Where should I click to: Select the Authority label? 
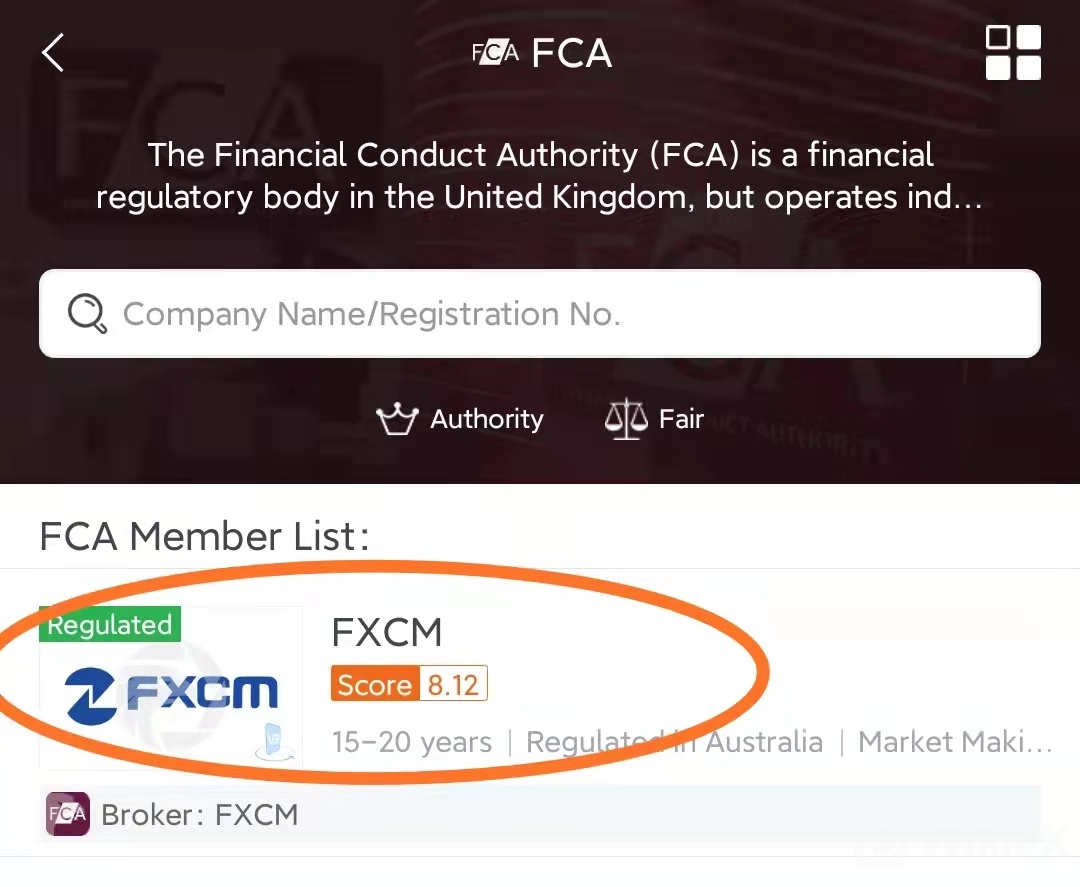487,419
